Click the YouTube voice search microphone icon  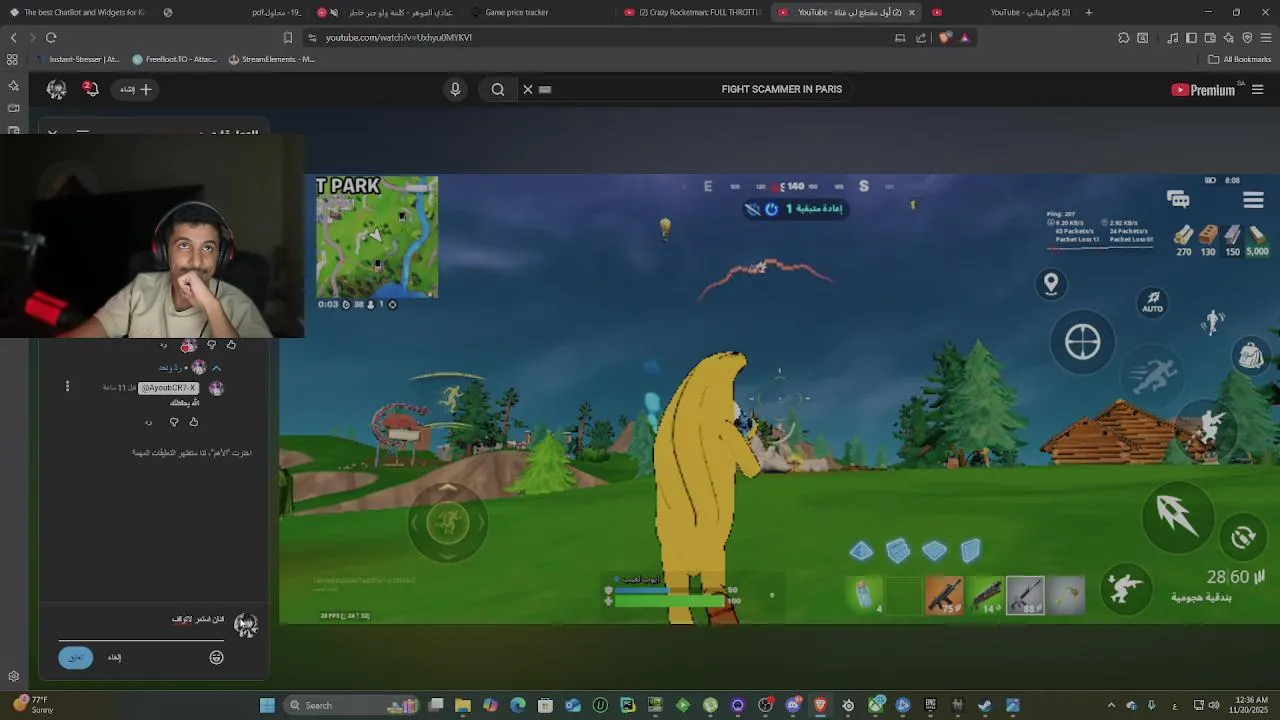point(455,89)
